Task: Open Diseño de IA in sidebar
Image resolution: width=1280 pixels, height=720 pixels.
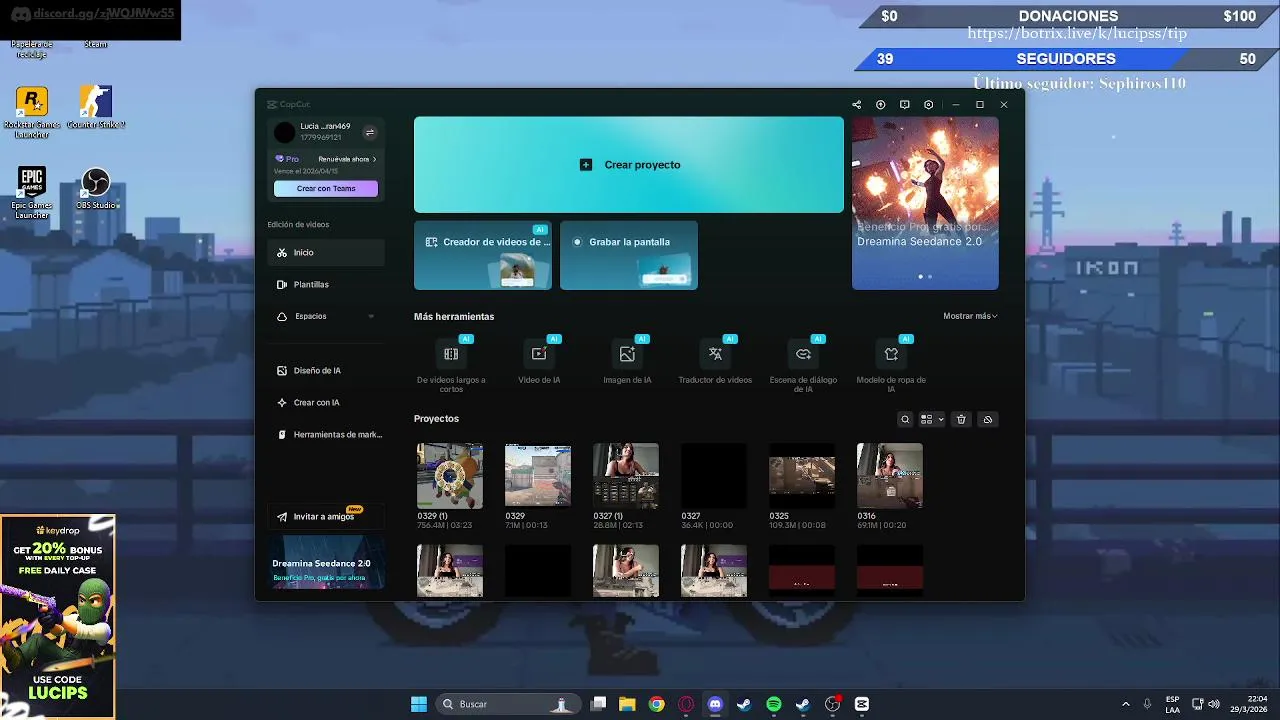Action: pos(326,371)
